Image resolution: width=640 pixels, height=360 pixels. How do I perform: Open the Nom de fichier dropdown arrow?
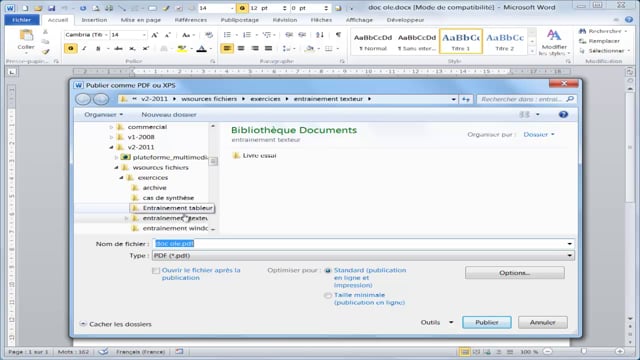coord(569,244)
